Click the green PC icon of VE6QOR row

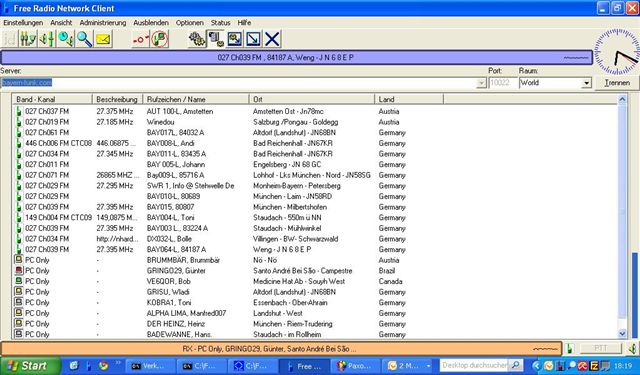(x=19, y=281)
